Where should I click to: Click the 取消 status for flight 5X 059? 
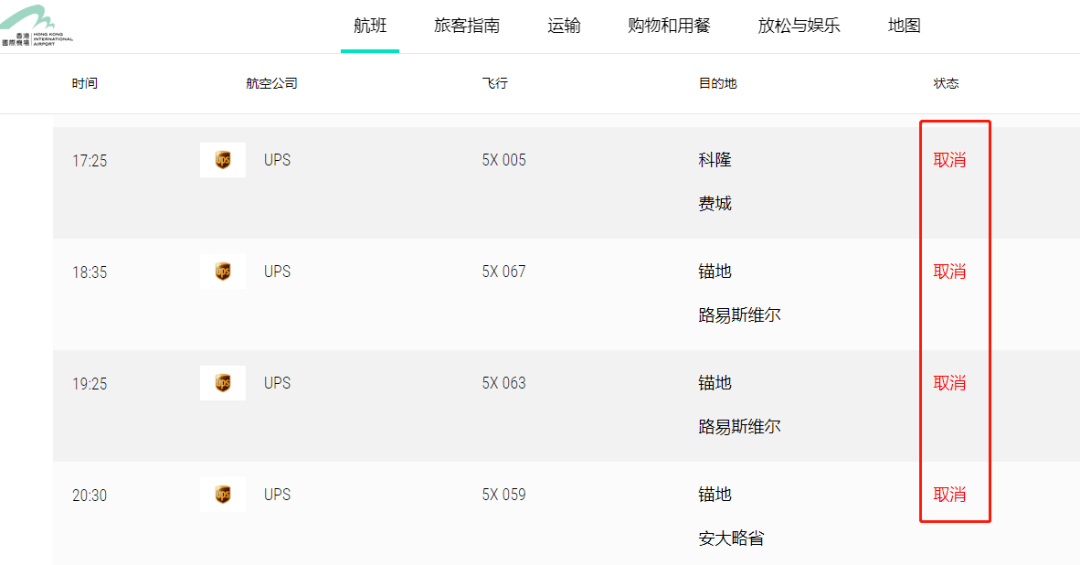tap(949, 495)
